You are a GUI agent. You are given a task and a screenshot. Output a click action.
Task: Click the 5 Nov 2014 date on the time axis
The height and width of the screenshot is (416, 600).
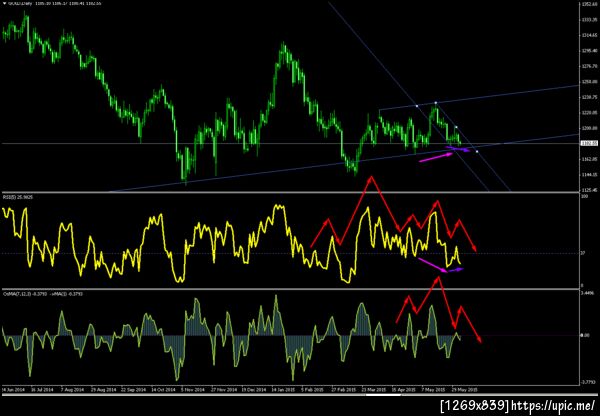click(193, 389)
